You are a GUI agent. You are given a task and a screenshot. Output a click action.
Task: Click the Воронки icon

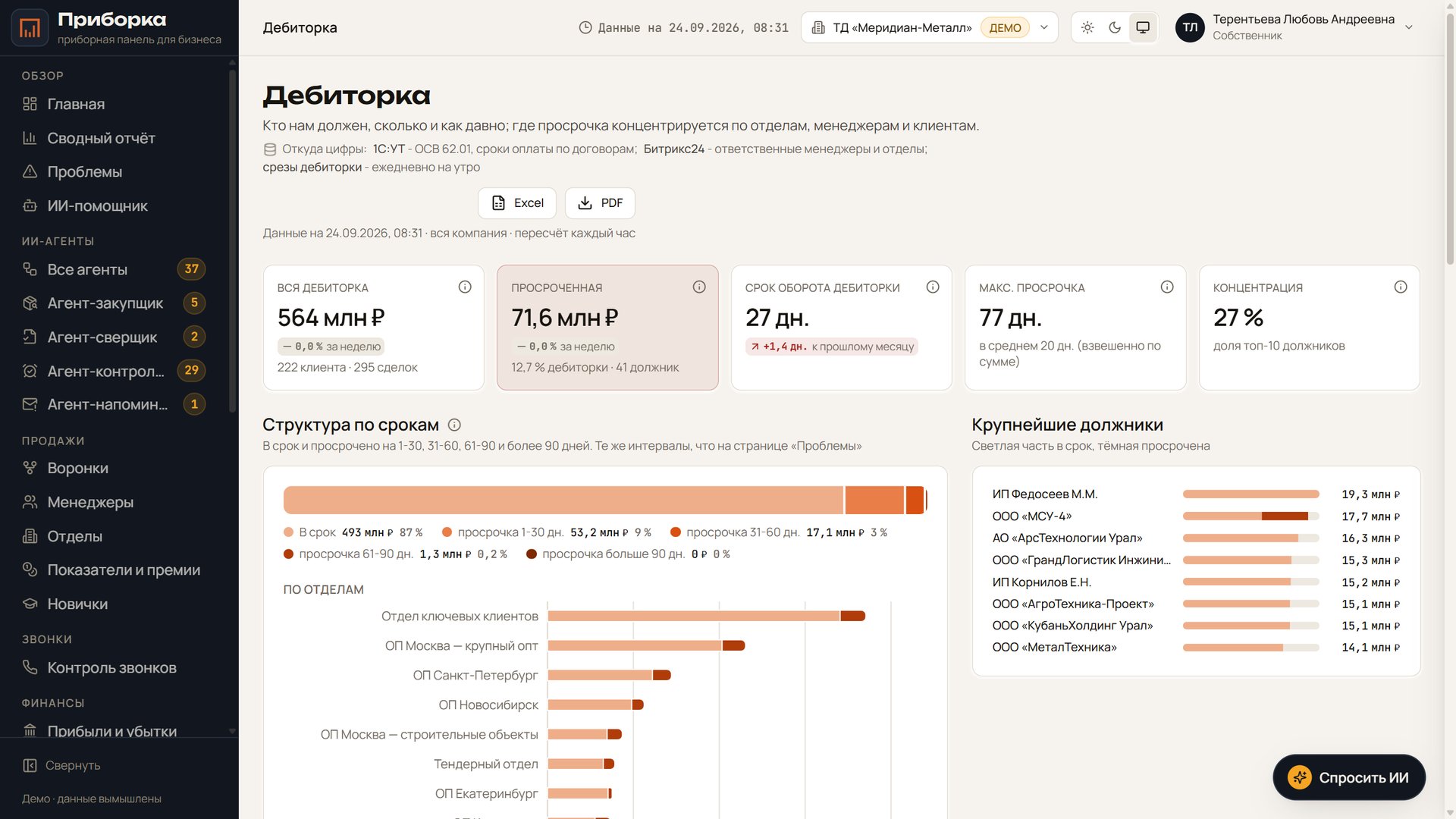point(30,468)
